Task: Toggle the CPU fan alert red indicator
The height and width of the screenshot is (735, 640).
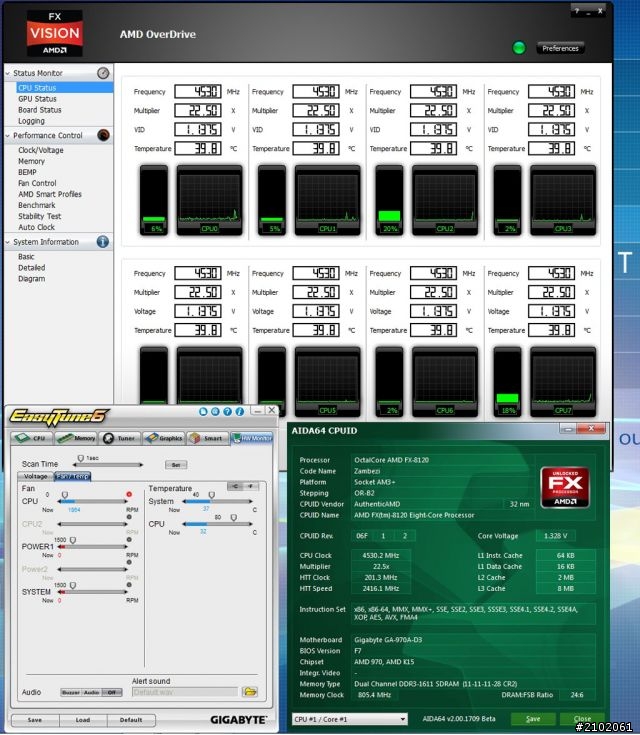Action: [x=129, y=494]
